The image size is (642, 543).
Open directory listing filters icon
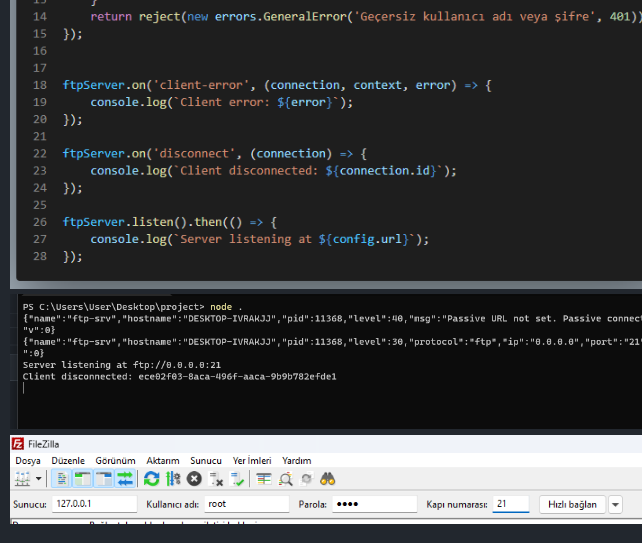pyautogui.click(x=264, y=479)
